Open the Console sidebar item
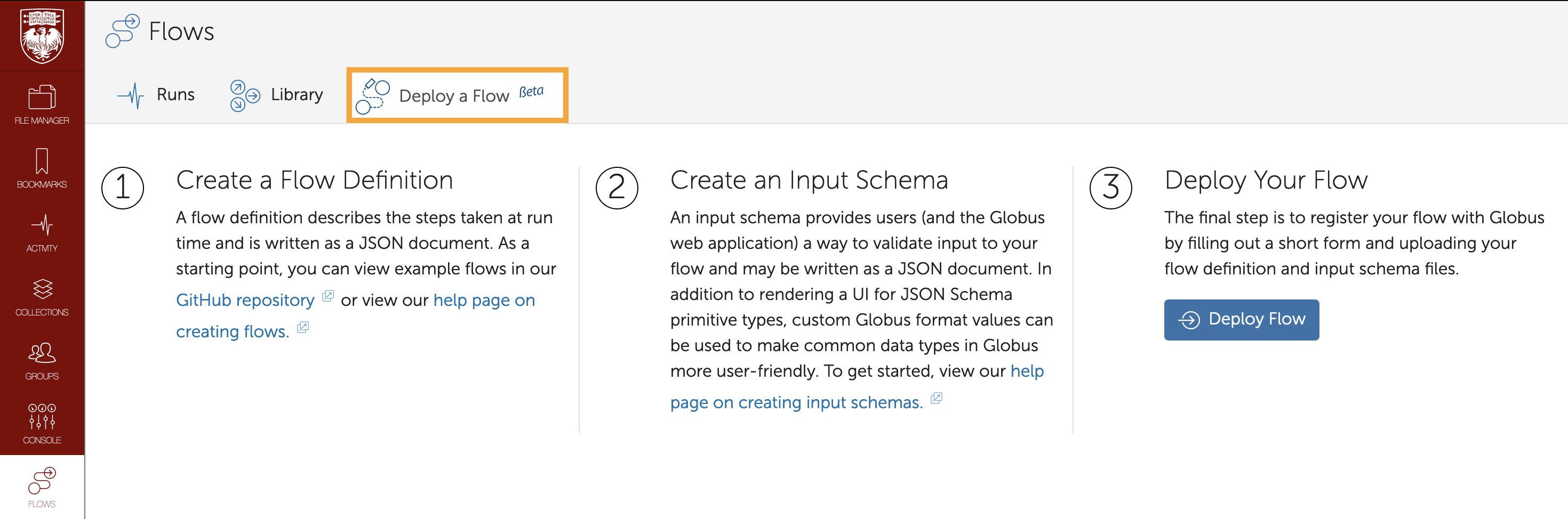Image resolution: width=1568 pixels, height=519 pixels. click(42, 424)
